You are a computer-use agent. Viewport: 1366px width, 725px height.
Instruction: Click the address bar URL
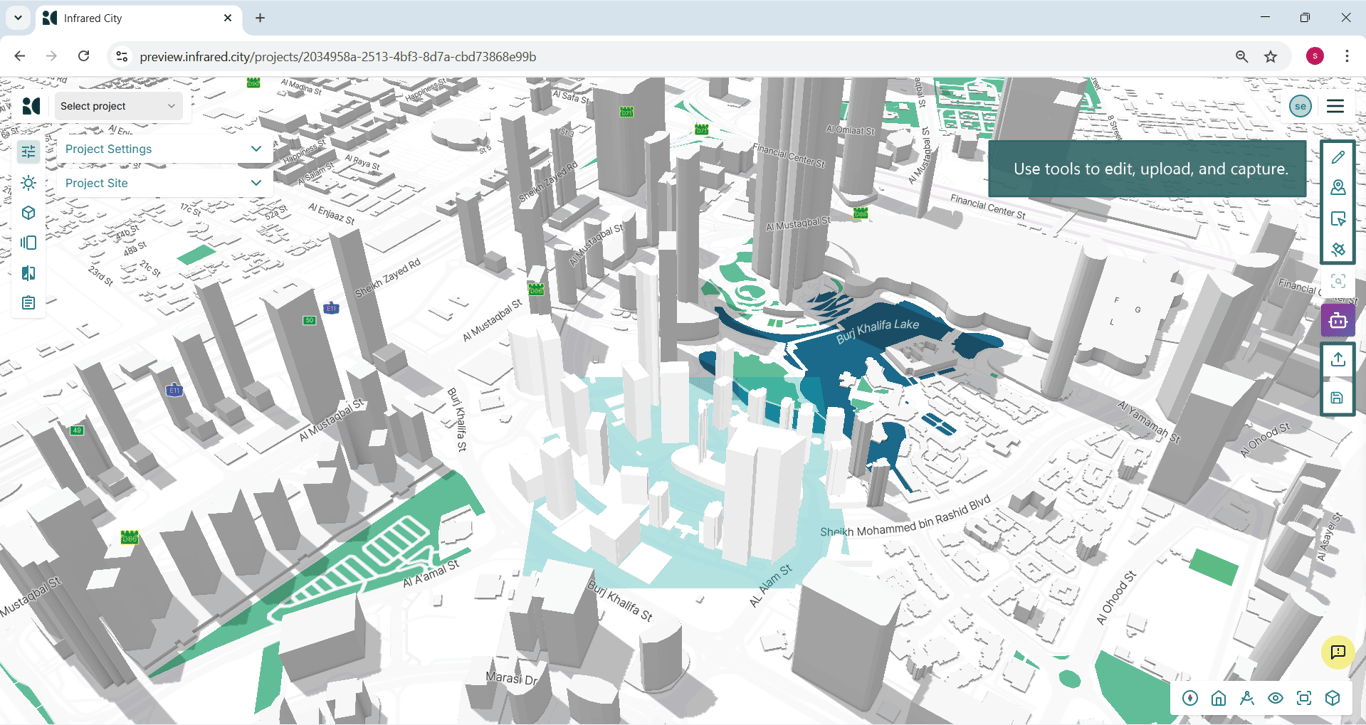coord(338,57)
